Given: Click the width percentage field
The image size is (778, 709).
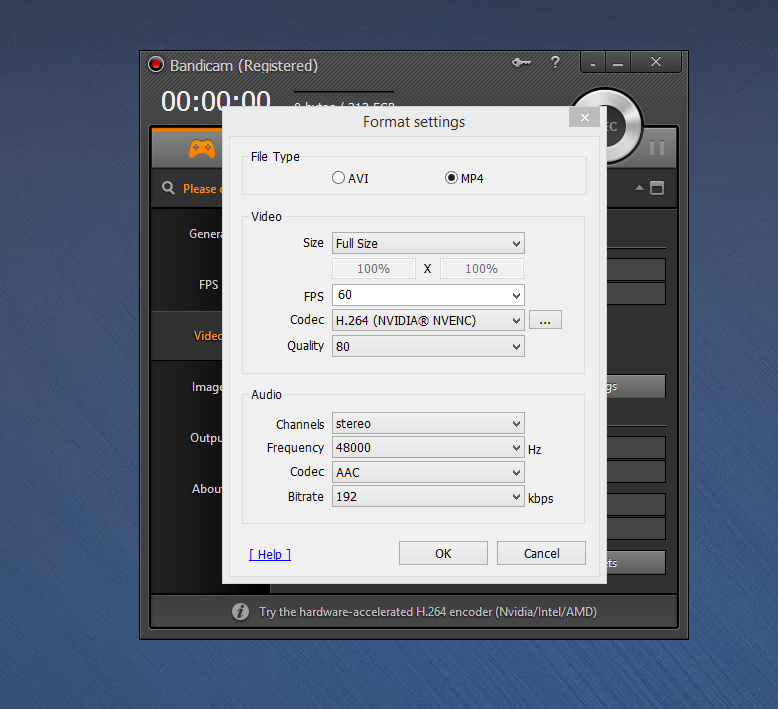Looking at the screenshot, I should [x=374, y=268].
